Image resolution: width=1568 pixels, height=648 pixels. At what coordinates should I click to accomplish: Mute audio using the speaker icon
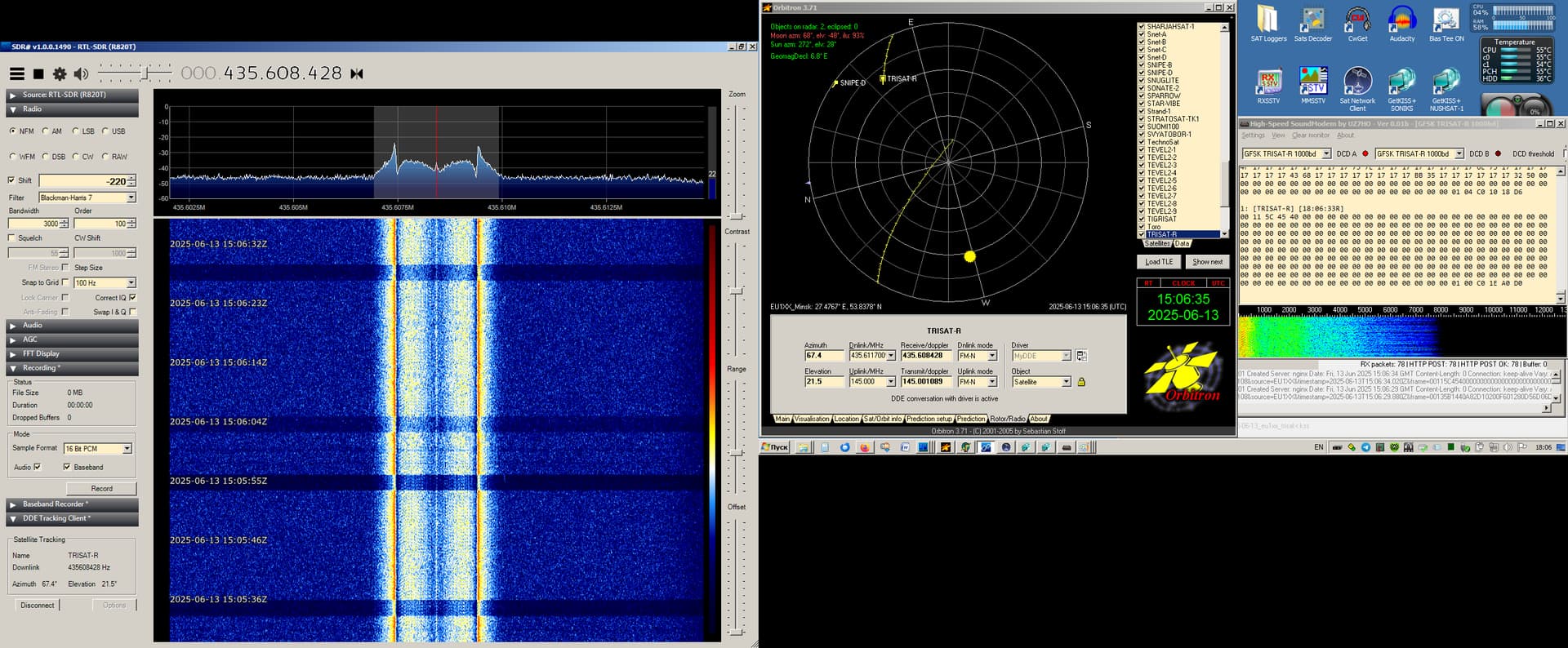81,73
